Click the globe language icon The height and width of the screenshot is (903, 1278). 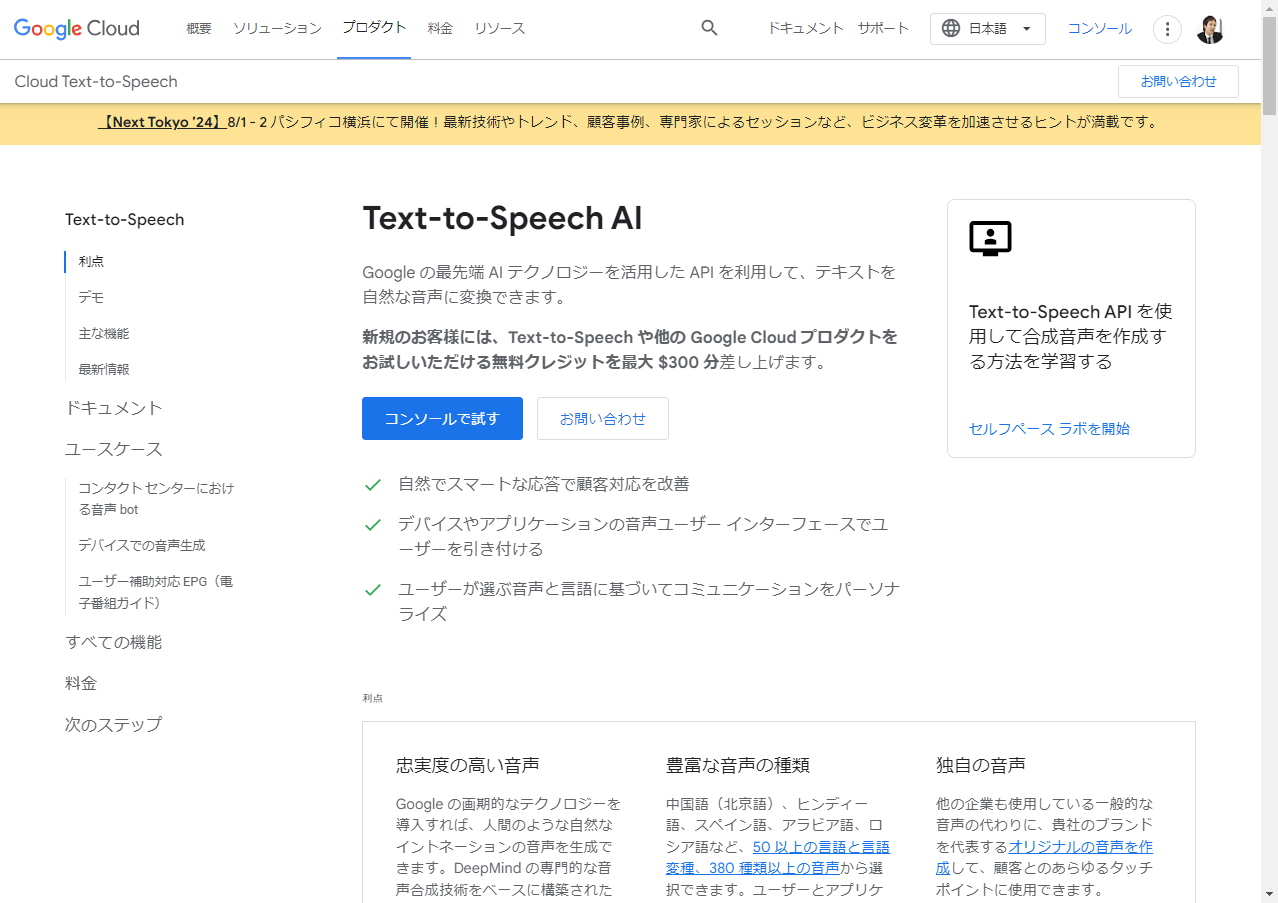[950, 28]
